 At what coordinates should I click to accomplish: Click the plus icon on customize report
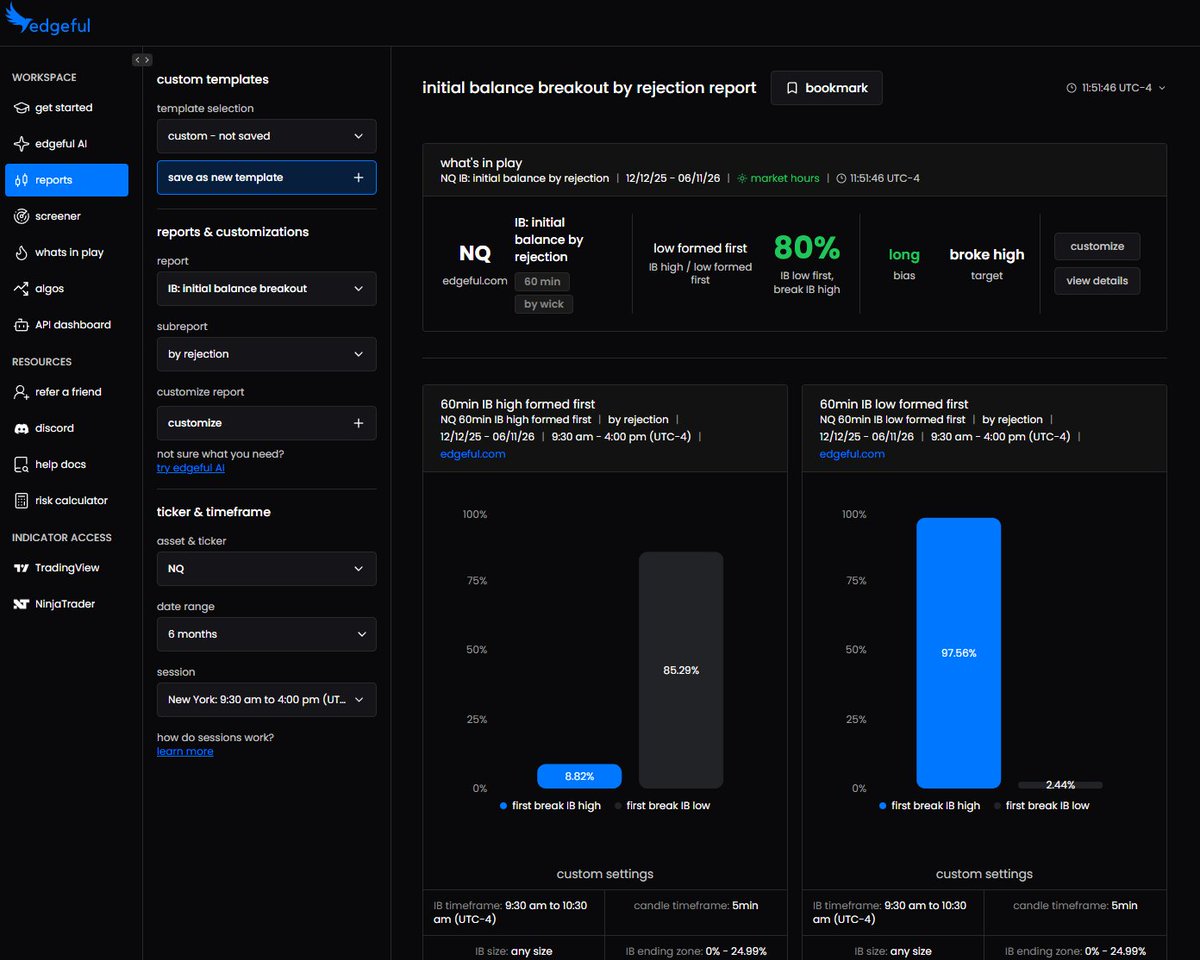(358, 423)
